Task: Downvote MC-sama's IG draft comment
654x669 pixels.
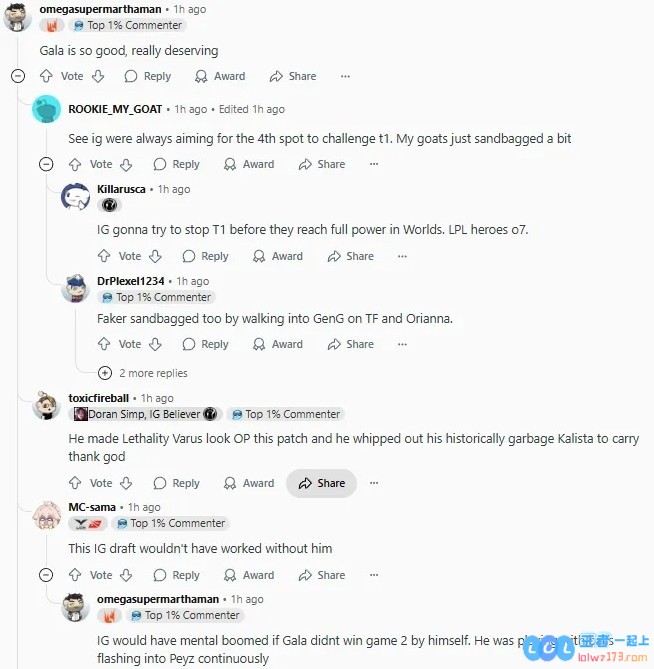Action: 126,575
